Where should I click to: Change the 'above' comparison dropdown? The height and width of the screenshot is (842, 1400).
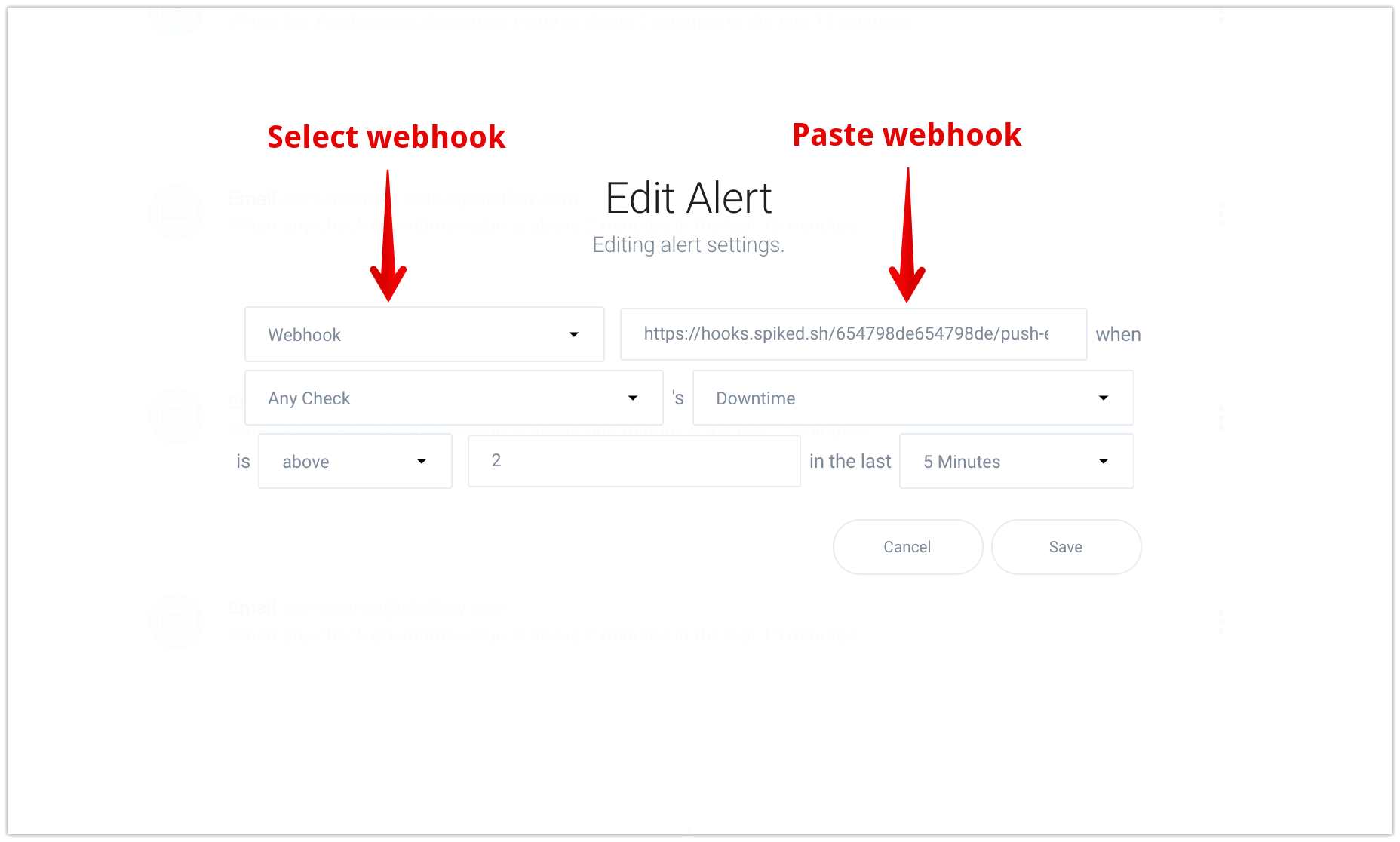[355, 461]
